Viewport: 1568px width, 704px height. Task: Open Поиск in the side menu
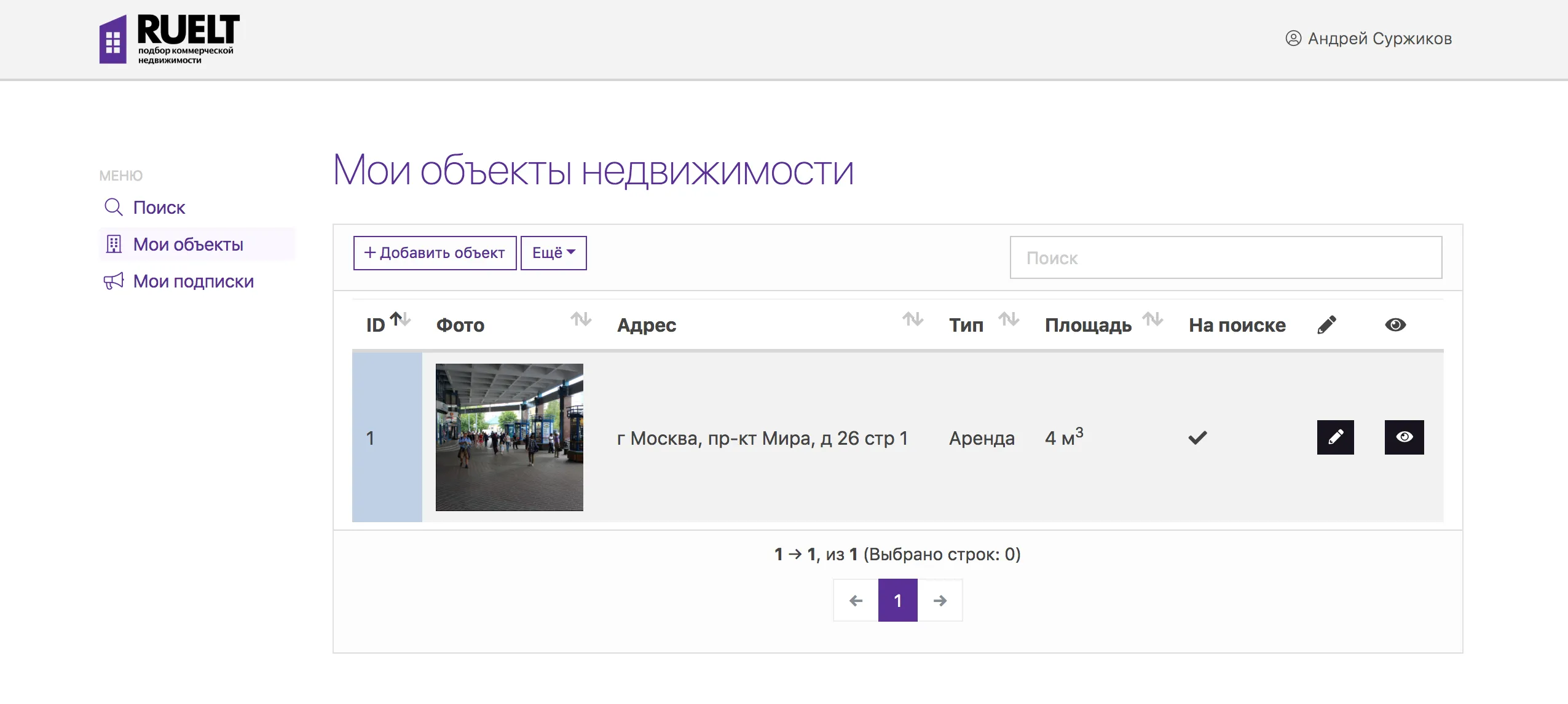[x=159, y=208]
